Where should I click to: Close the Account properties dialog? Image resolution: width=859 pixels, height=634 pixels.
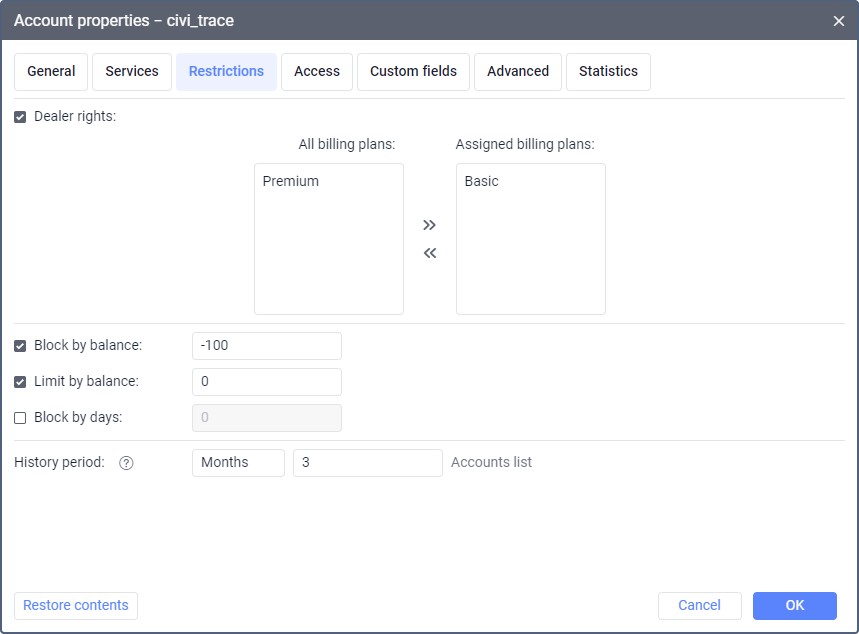[838, 20]
